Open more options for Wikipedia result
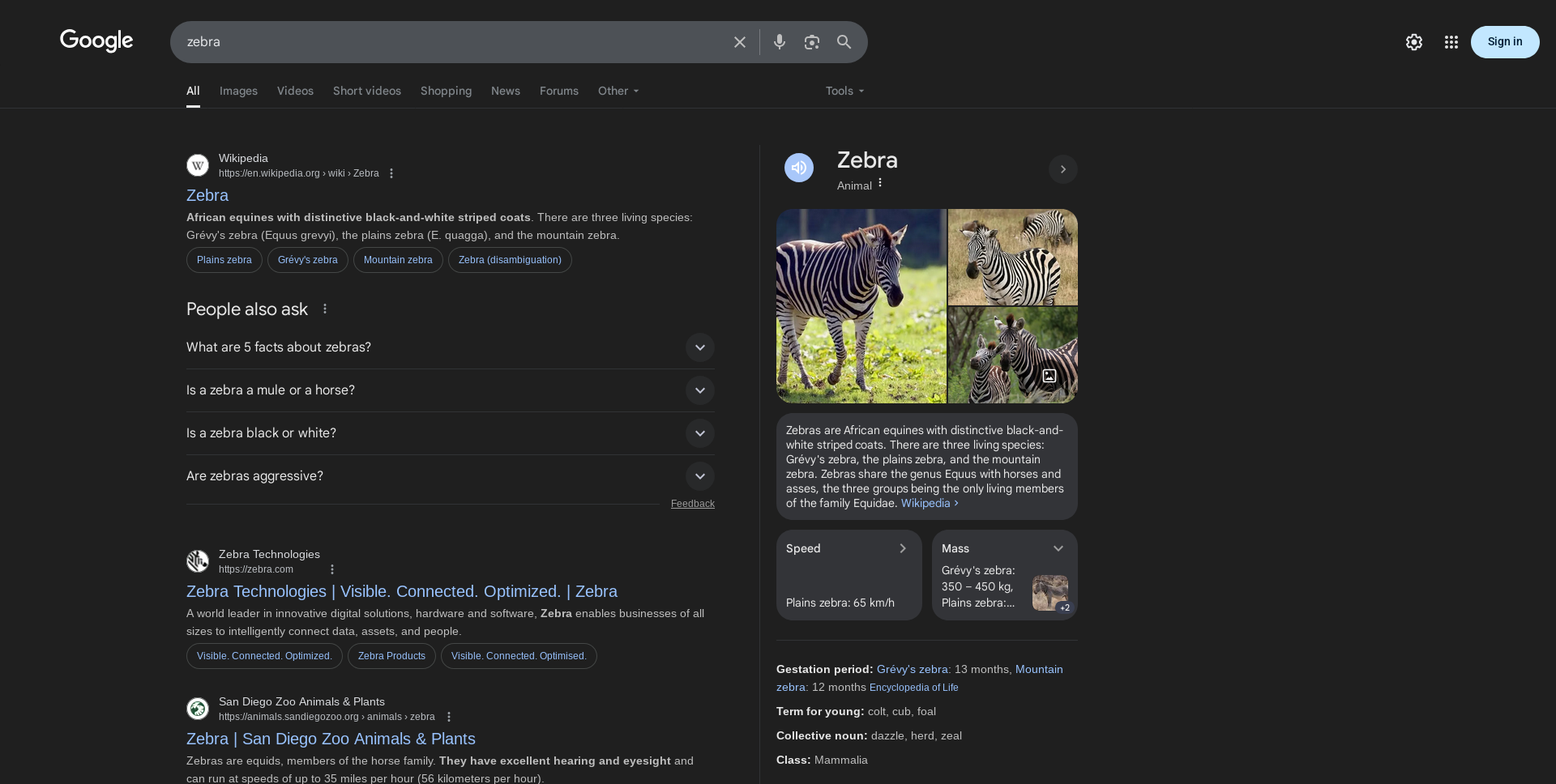 (x=391, y=173)
